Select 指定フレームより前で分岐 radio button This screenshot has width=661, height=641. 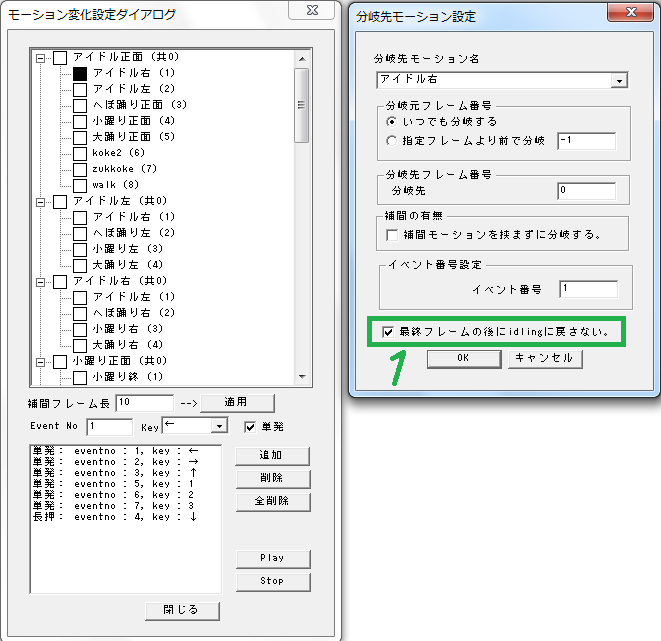tap(392, 141)
